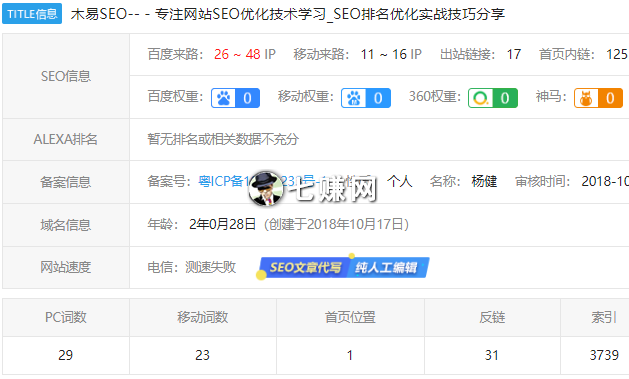Click the ALEXA排名 row header
The width and height of the screenshot is (629, 379).
tap(65, 139)
